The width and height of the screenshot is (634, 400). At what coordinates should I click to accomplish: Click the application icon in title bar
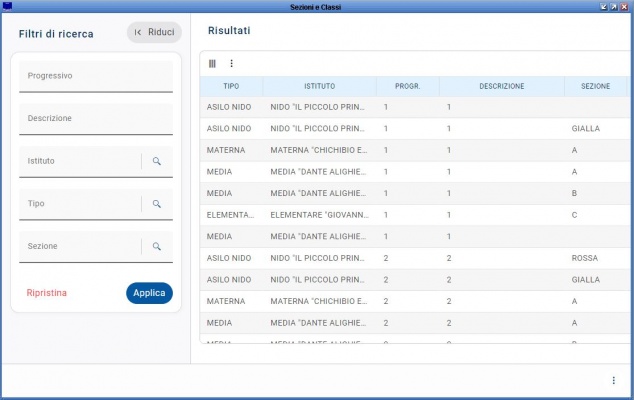point(8,6)
